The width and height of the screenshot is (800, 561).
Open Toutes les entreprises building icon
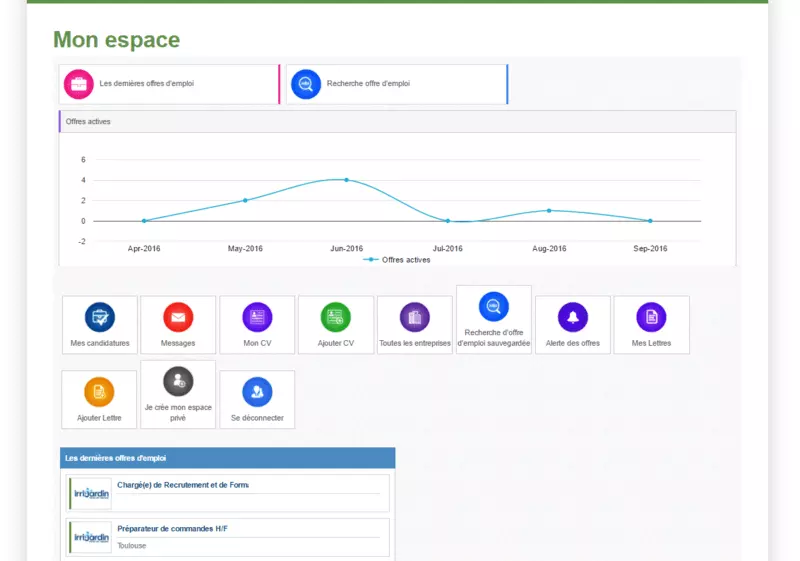click(415, 317)
